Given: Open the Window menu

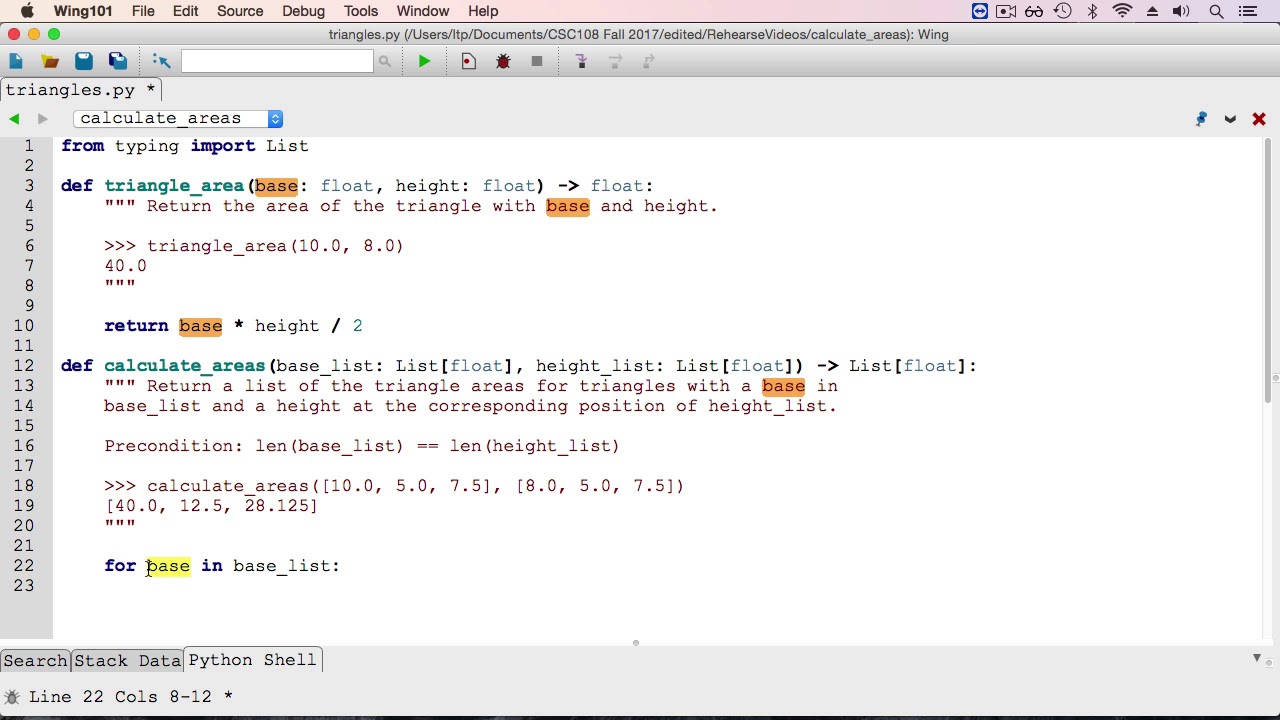Looking at the screenshot, I should coord(423,11).
